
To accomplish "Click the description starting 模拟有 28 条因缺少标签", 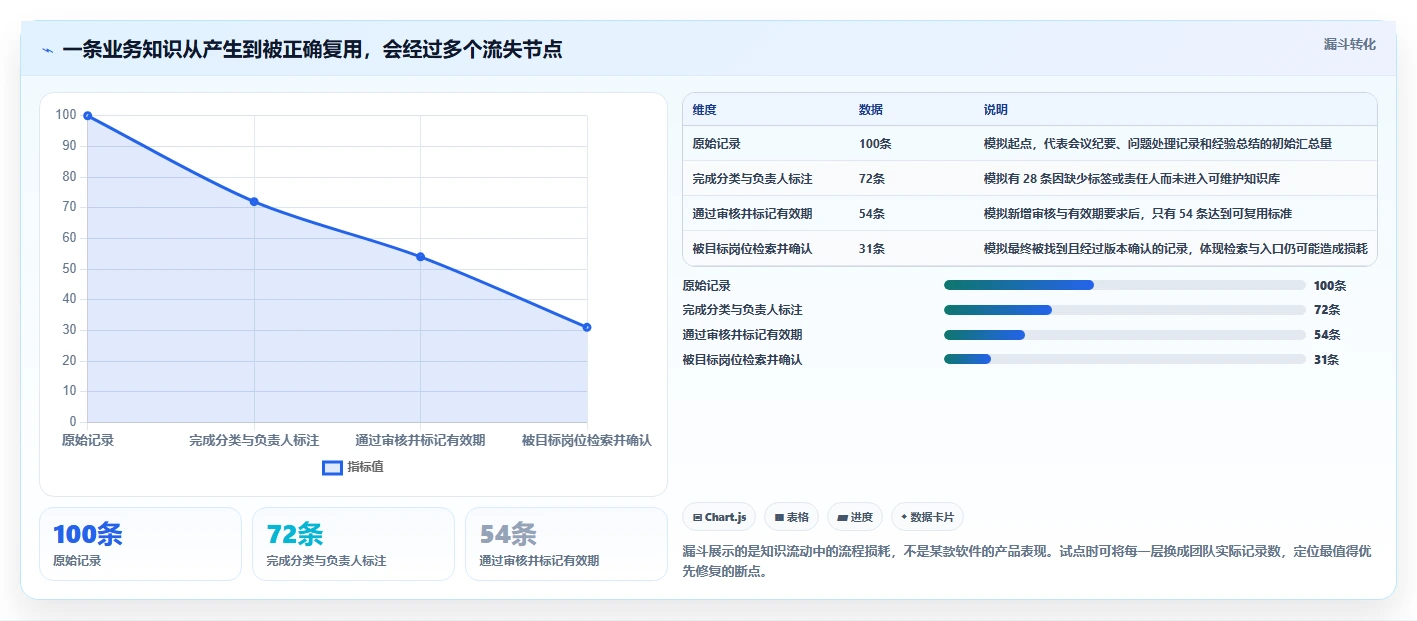I will [x=1132, y=179].
